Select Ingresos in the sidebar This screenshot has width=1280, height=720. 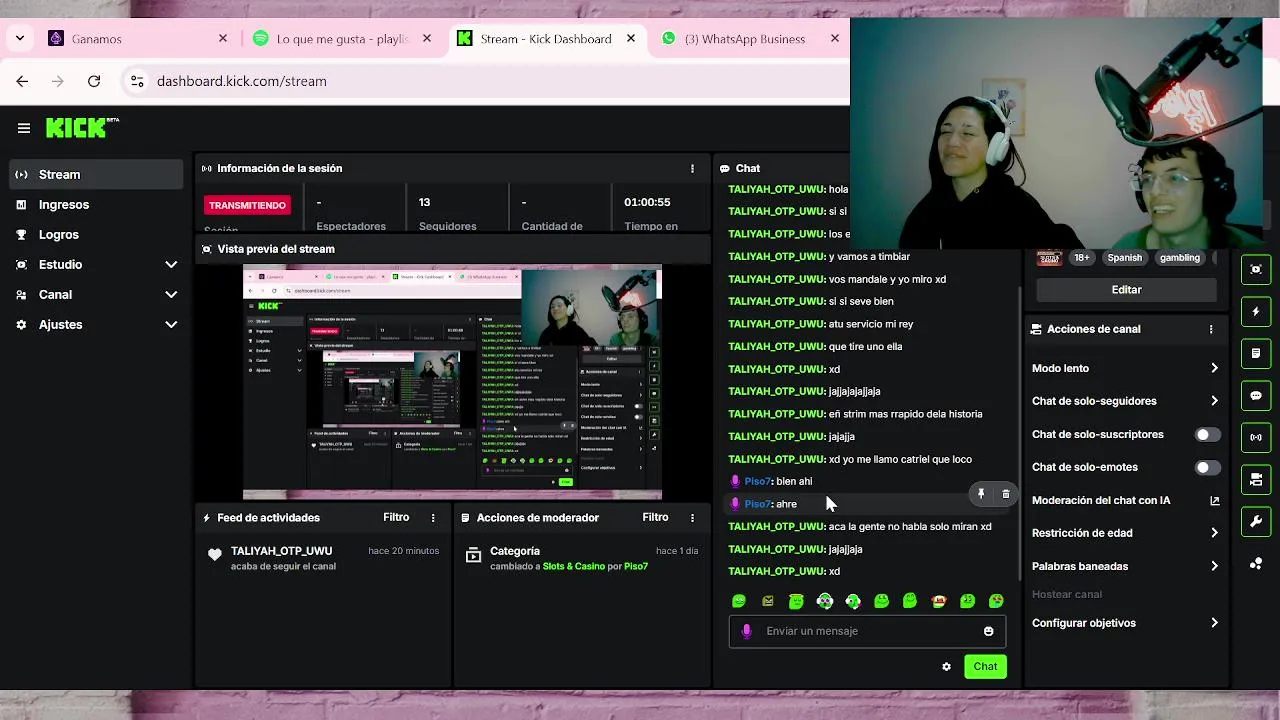click(x=97, y=205)
